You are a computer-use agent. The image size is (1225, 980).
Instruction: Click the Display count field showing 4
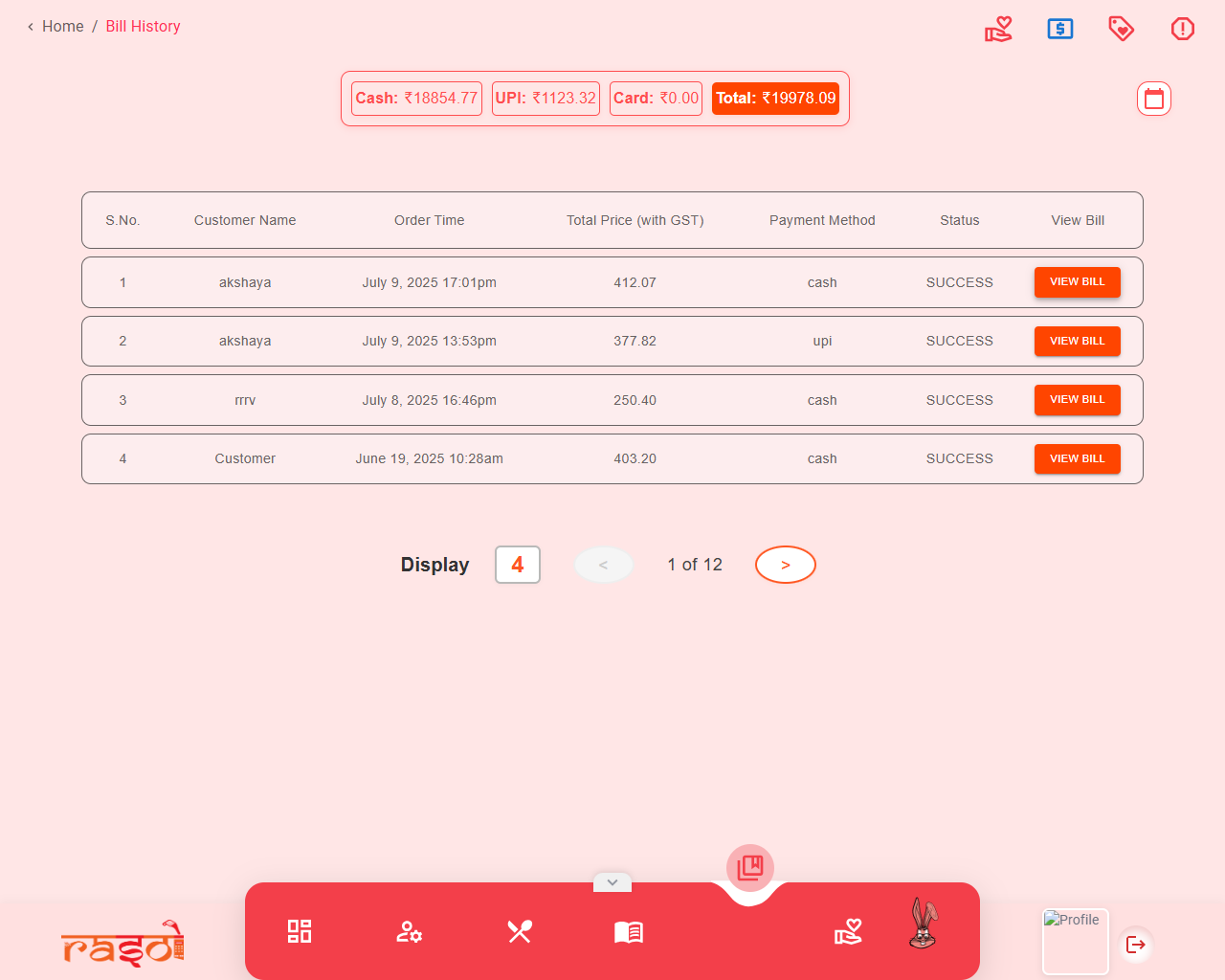click(x=518, y=565)
